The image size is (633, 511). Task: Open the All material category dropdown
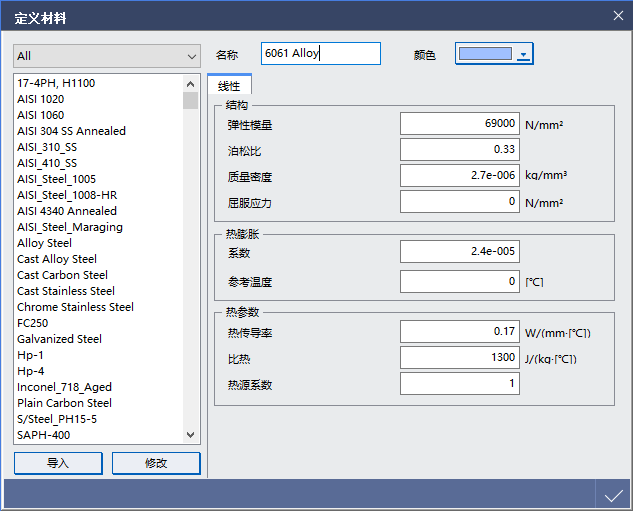tap(107, 56)
